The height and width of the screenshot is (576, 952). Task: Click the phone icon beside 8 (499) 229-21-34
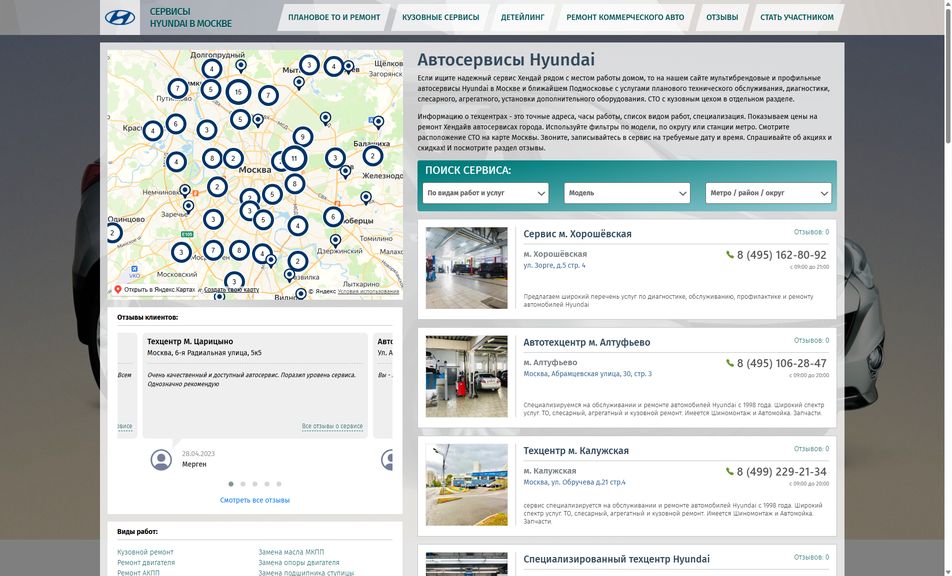point(730,472)
